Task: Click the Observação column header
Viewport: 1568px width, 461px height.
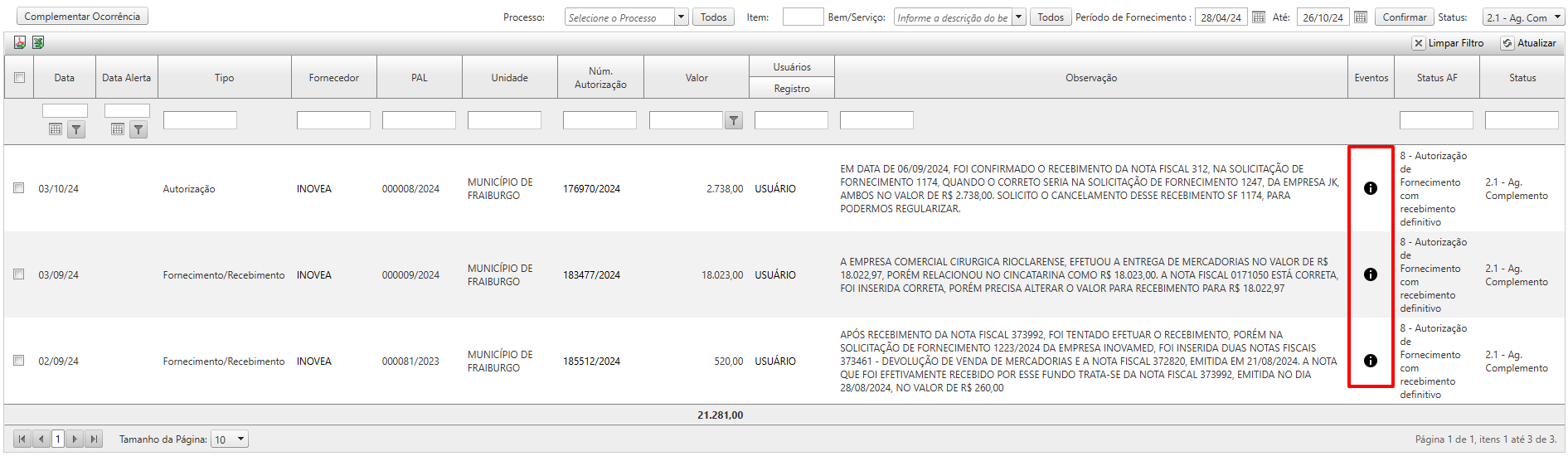Action: click(x=1090, y=78)
